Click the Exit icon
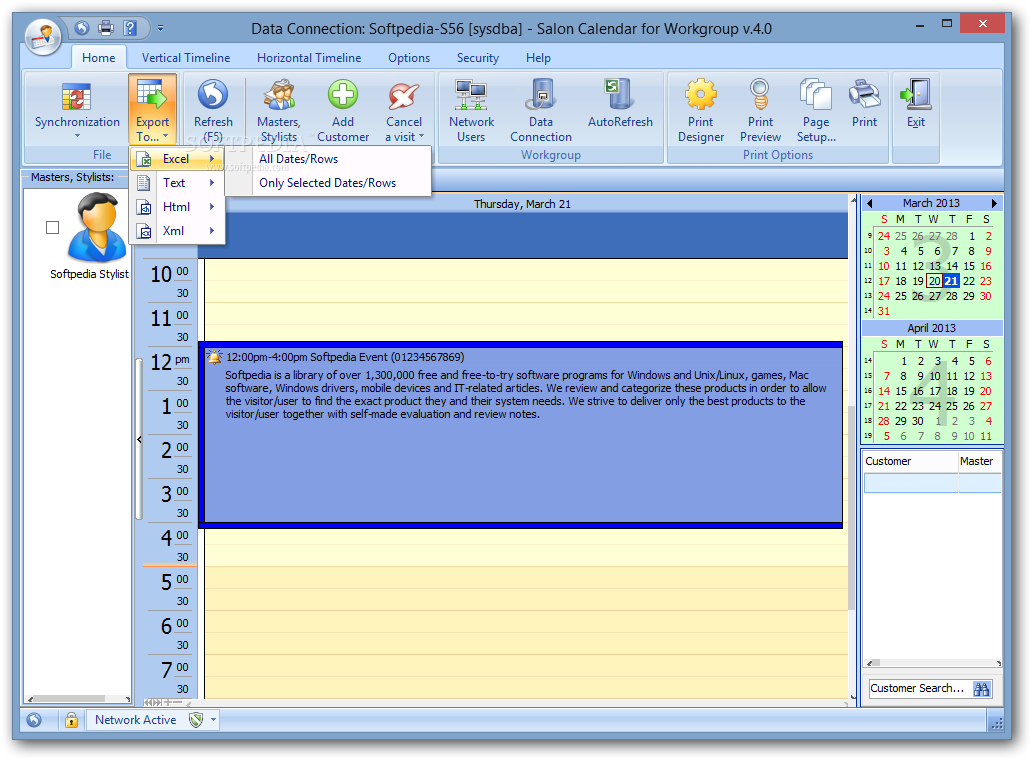 point(916,94)
